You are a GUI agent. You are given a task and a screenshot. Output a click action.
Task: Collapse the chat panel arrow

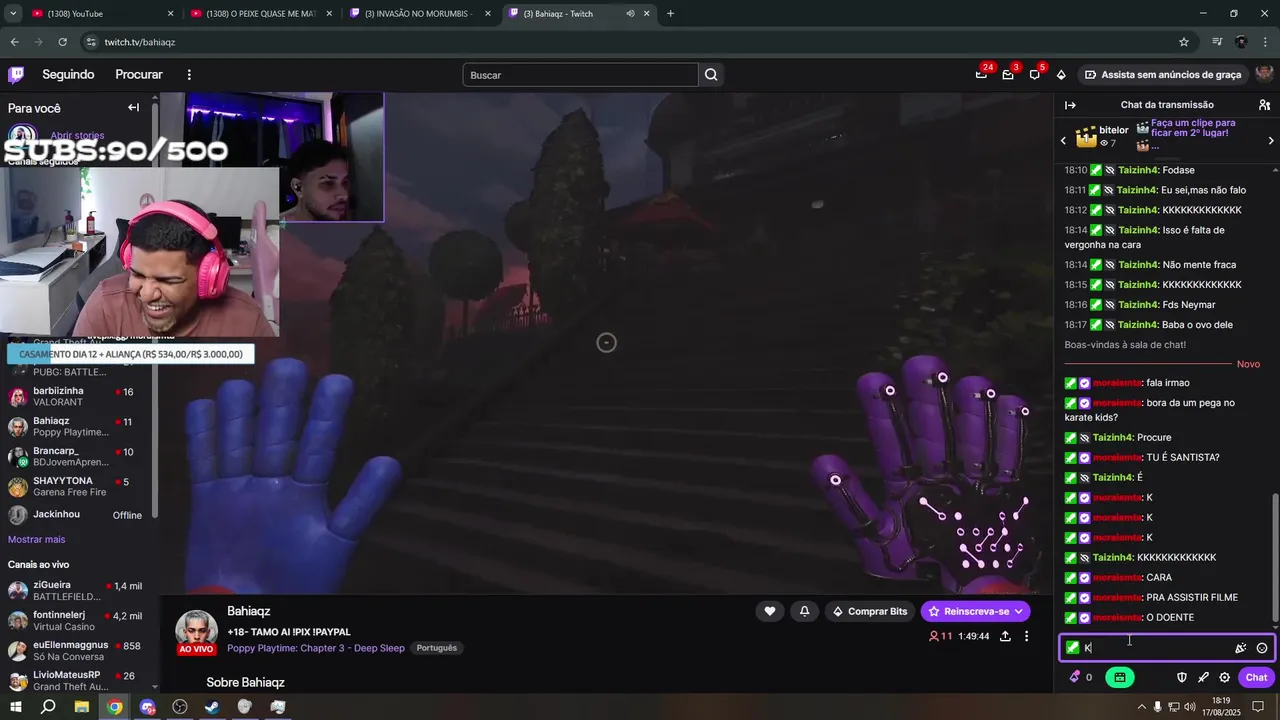pos(1070,105)
